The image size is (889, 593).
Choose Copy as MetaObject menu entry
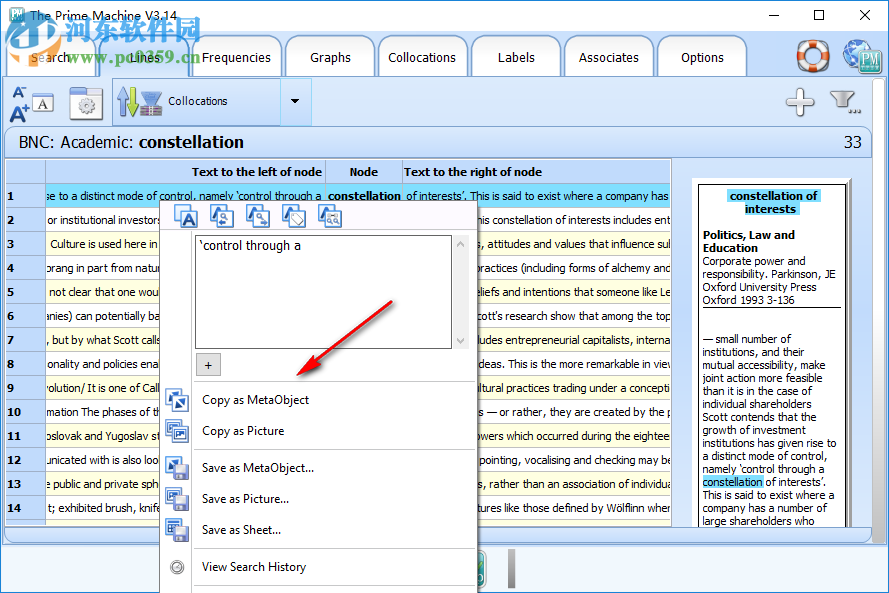pyautogui.click(x=255, y=400)
